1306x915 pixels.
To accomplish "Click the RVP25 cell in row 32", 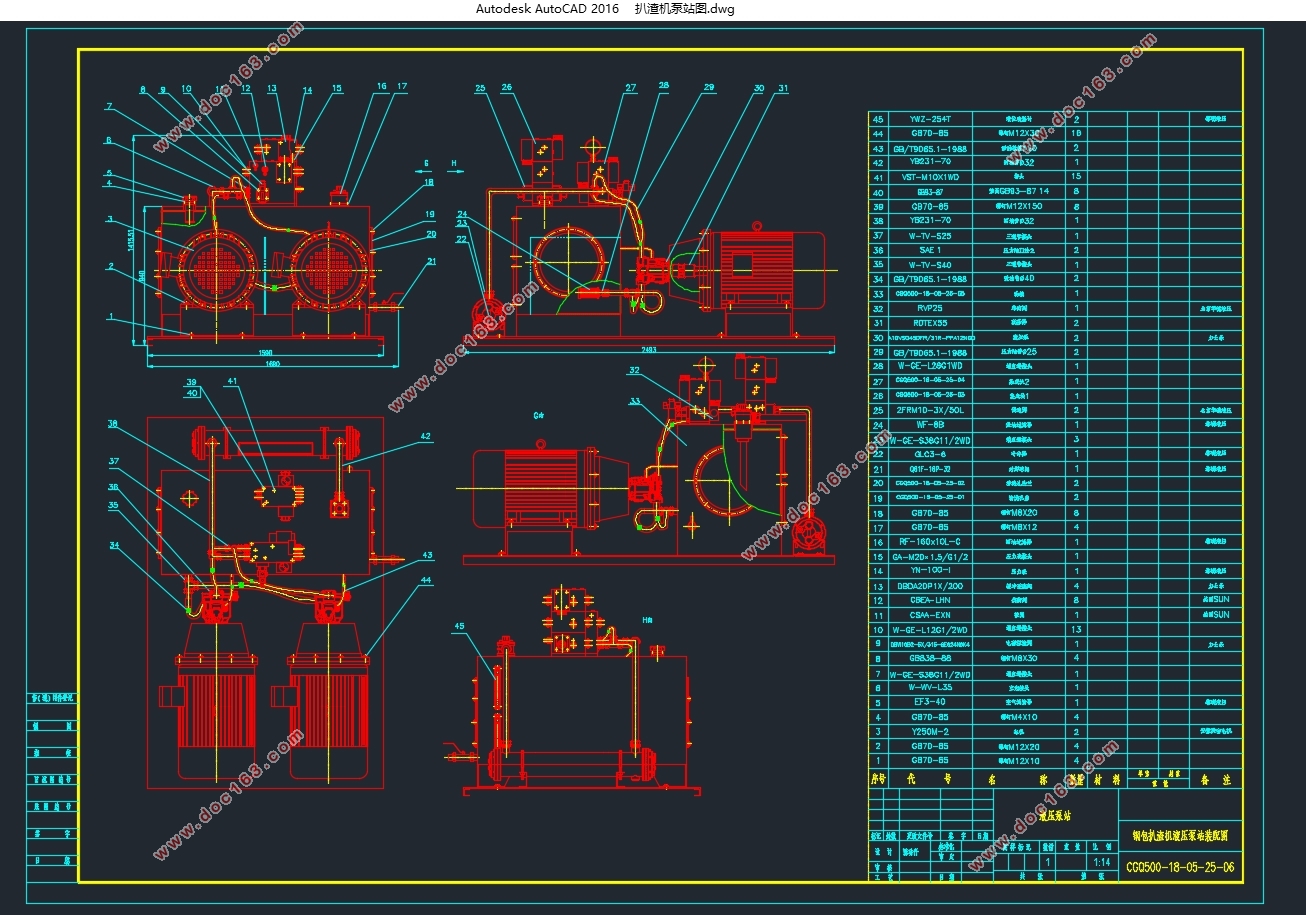I will click(932, 308).
